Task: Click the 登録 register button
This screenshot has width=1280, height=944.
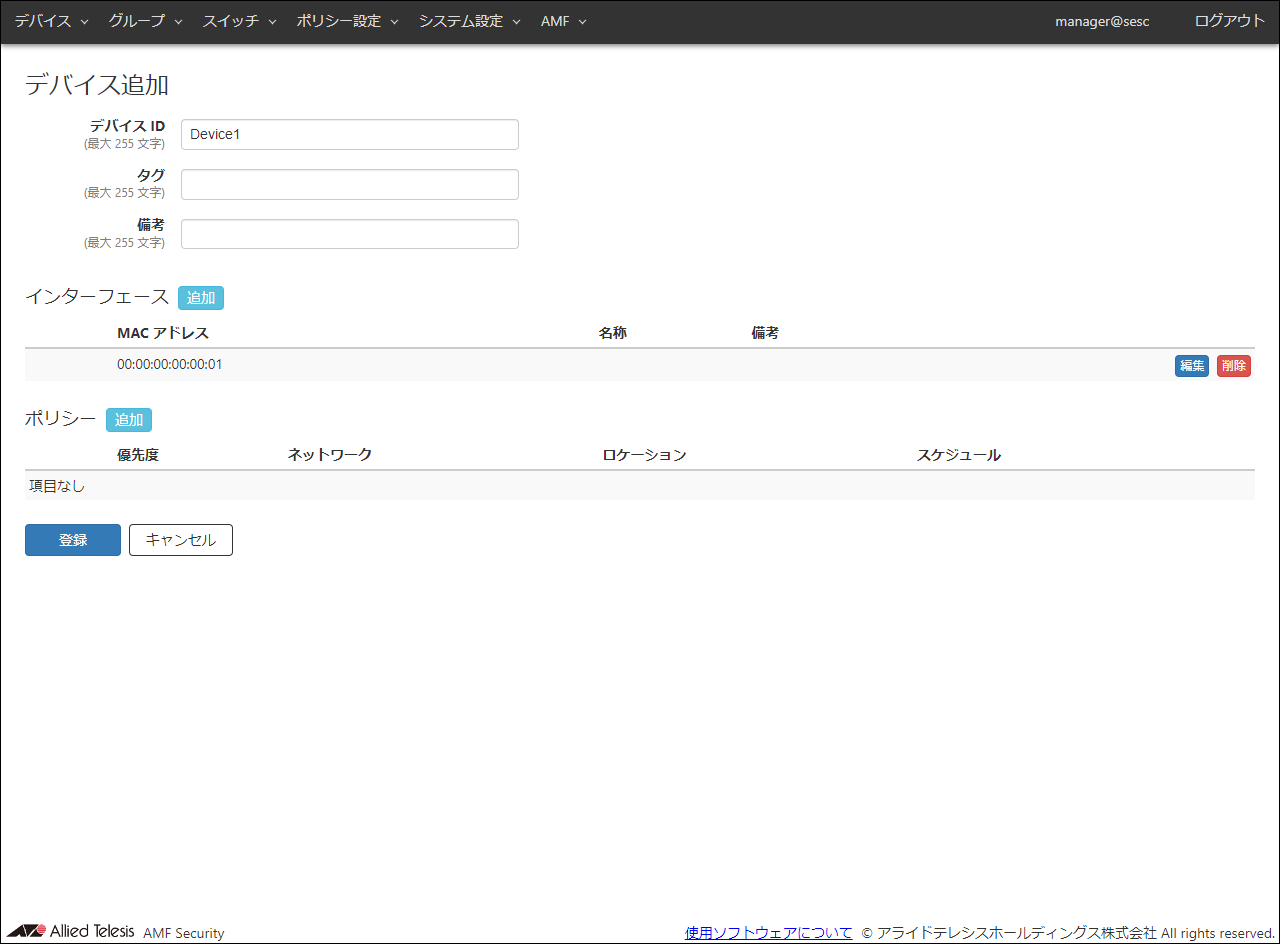Action: pyautogui.click(x=73, y=540)
